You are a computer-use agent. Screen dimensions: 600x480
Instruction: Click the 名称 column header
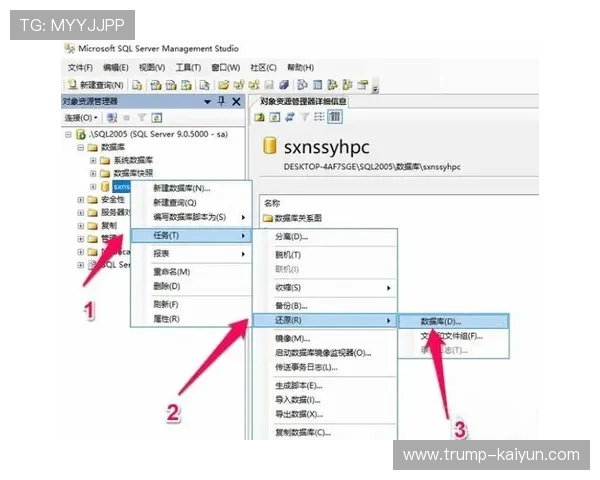(272, 201)
